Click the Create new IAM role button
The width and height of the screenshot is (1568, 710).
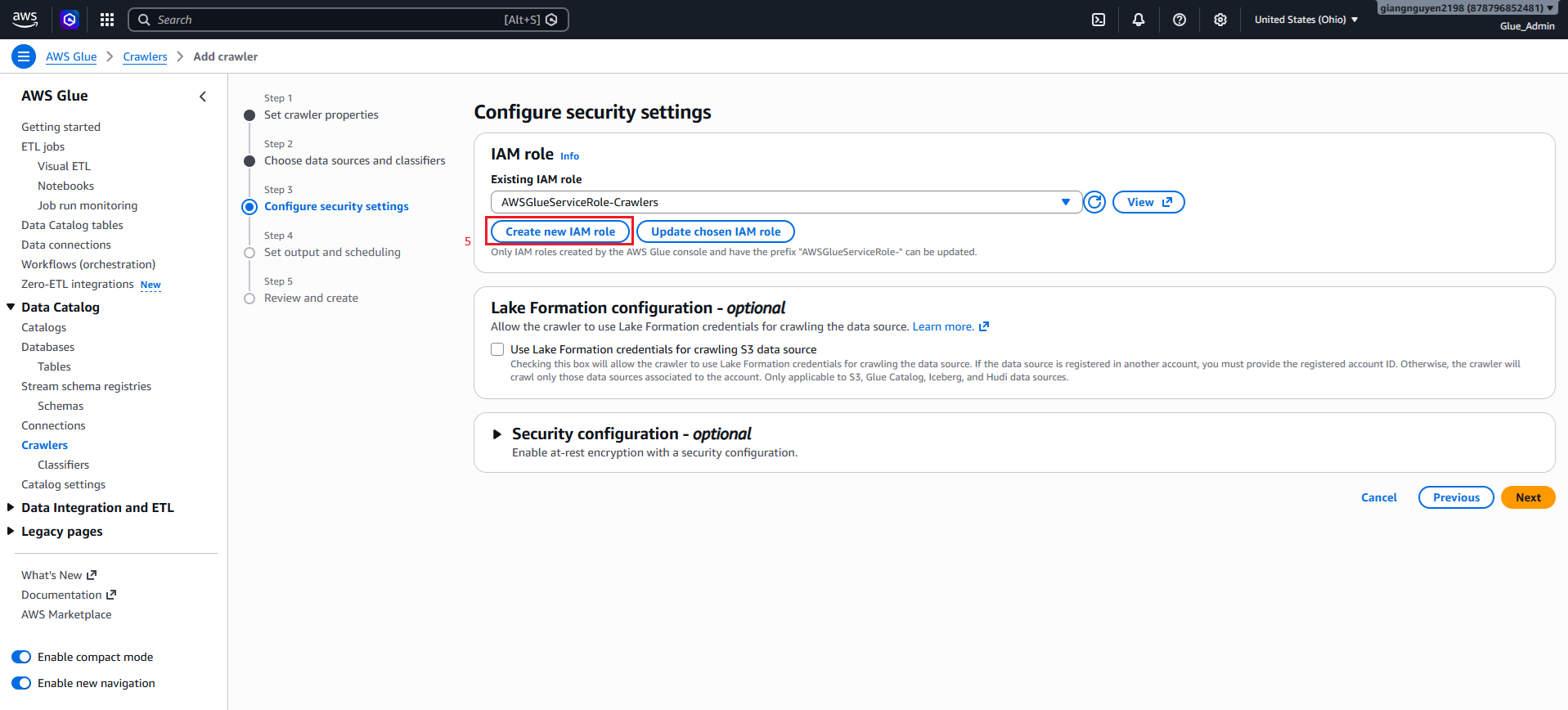(x=560, y=231)
